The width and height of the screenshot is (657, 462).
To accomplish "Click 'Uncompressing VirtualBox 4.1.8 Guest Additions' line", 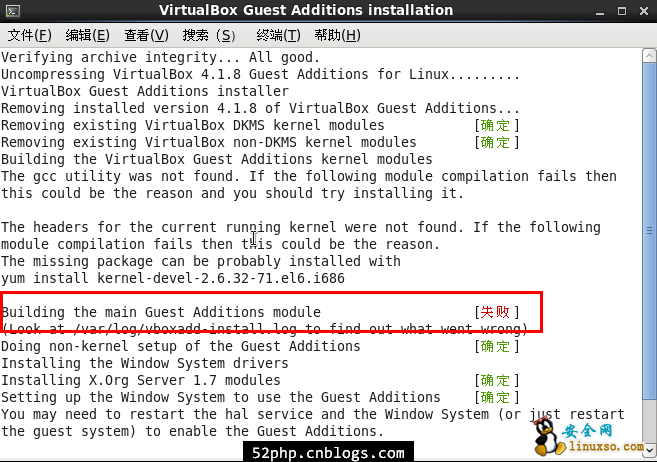I will (260, 75).
